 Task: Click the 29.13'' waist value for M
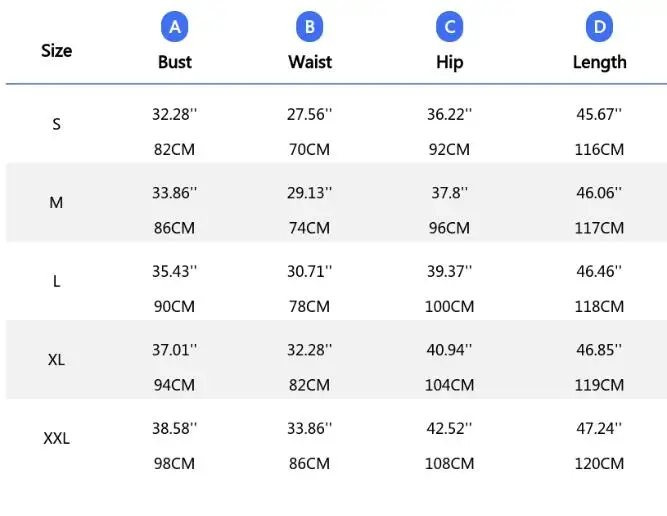click(310, 193)
